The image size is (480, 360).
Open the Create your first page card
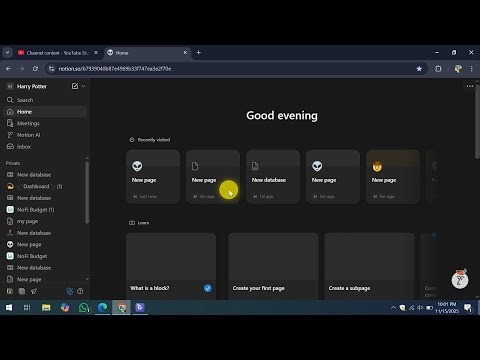273,266
